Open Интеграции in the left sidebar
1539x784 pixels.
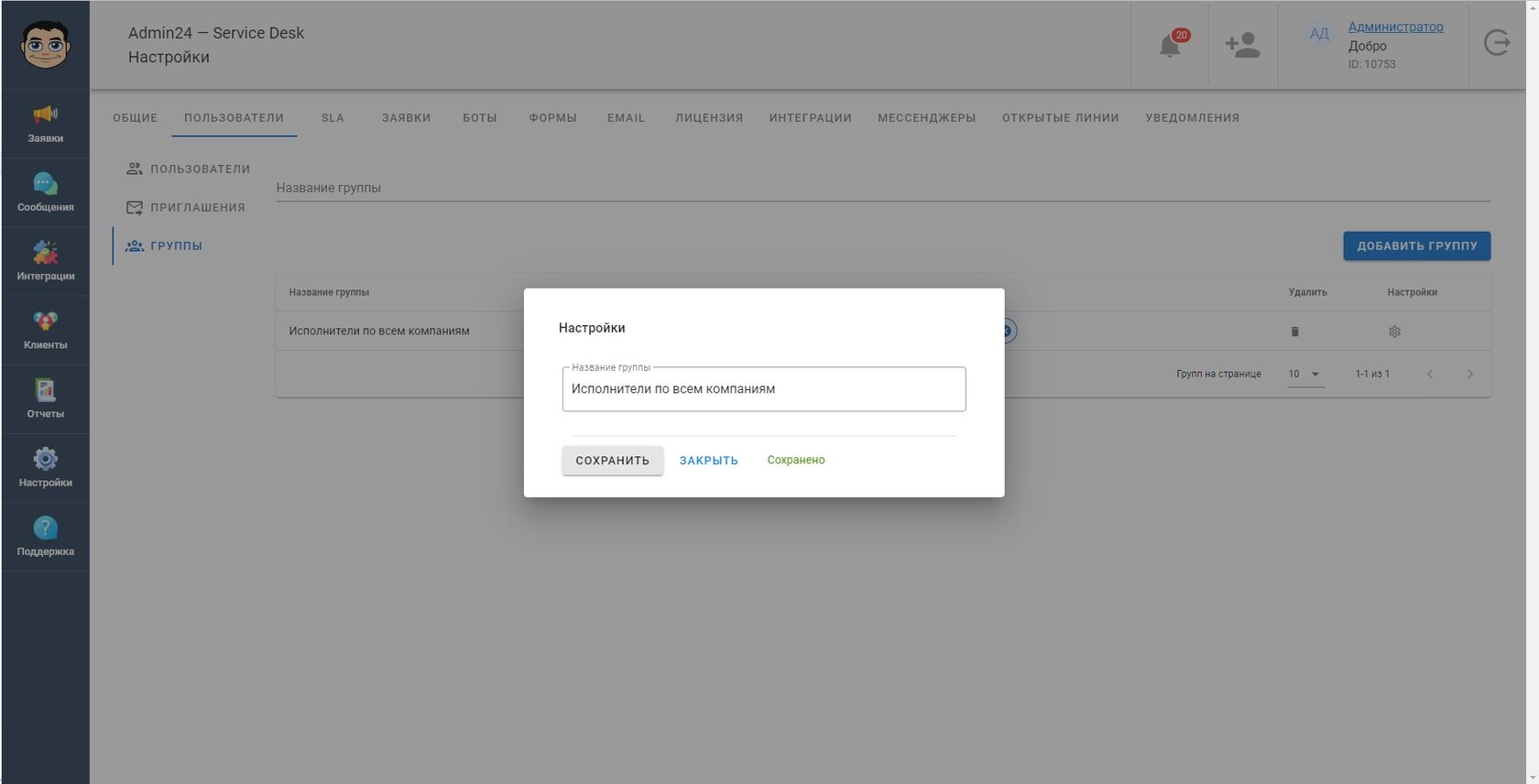45,261
